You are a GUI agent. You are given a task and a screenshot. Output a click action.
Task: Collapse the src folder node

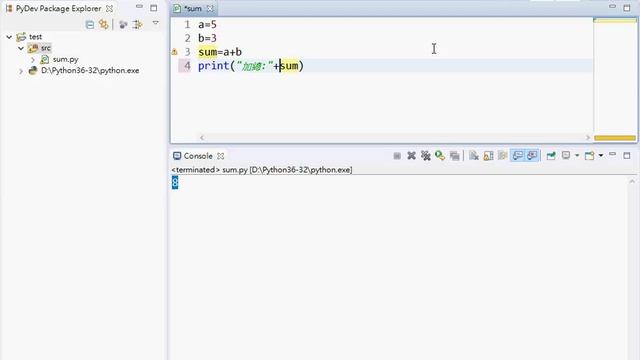tap(21, 48)
